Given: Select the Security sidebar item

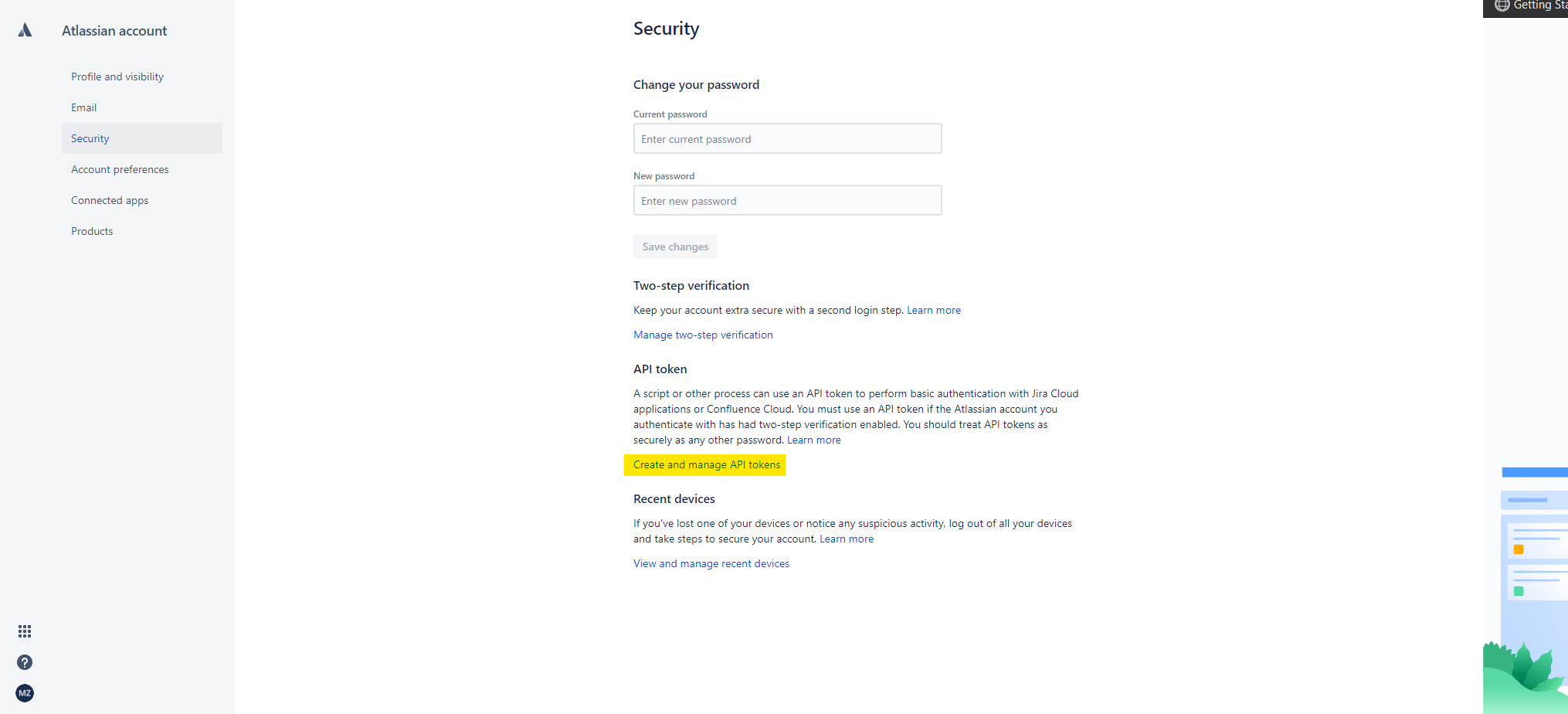Looking at the screenshot, I should (x=90, y=138).
